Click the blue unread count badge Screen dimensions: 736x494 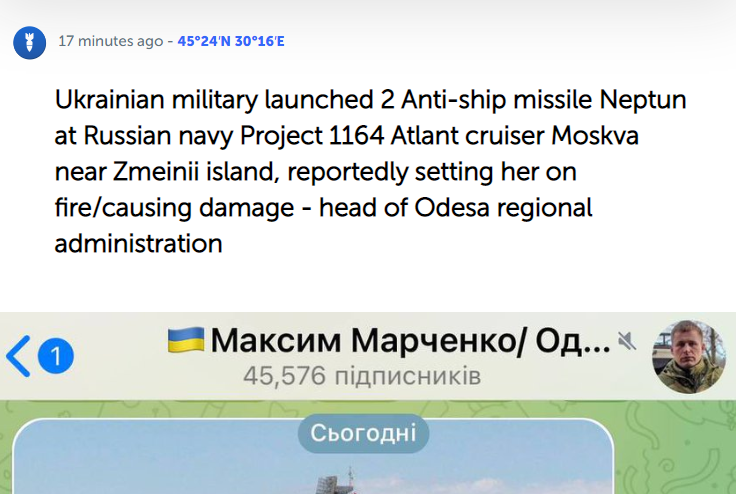point(56,355)
